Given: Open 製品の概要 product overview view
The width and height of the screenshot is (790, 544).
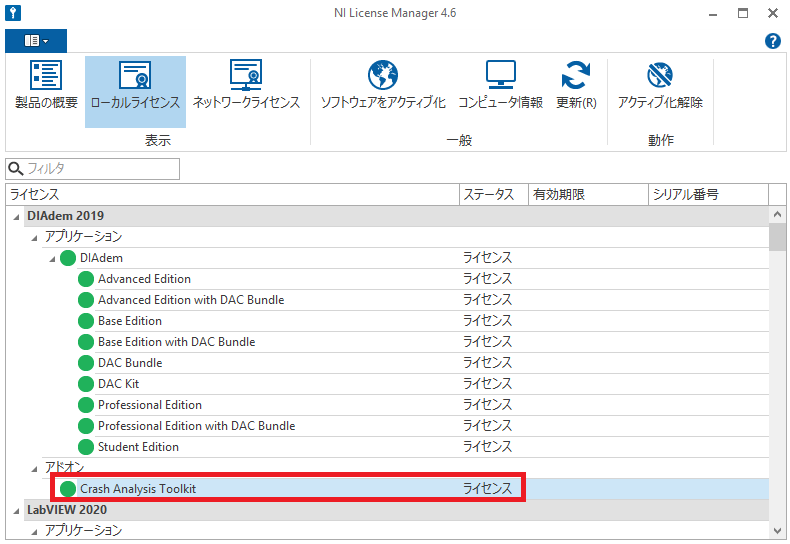Looking at the screenshot, I should [46, 86].
